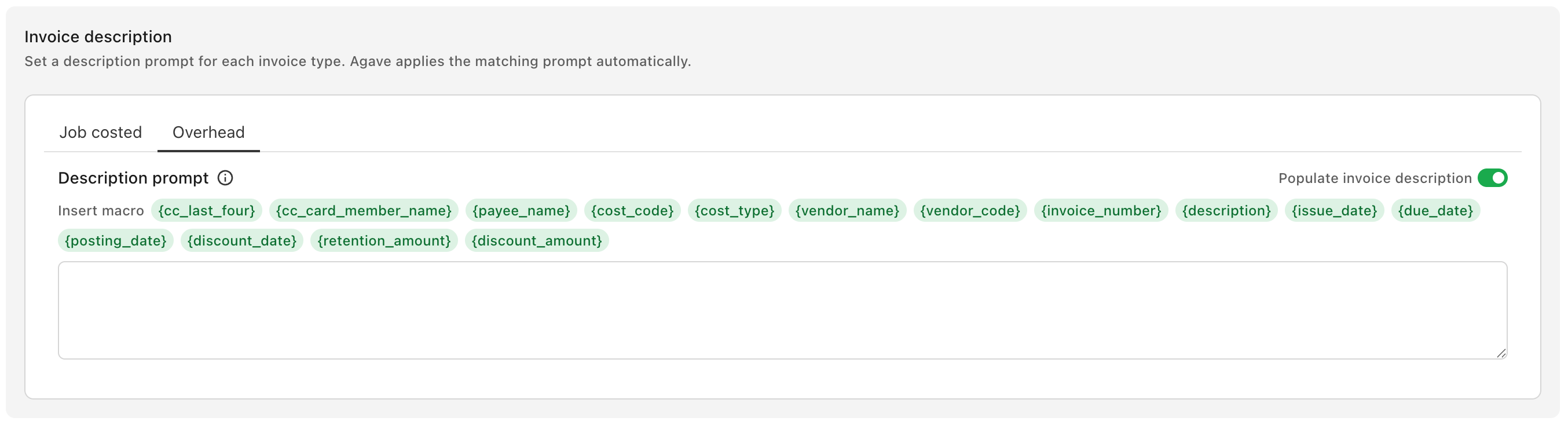This screenshot has height=425, width=1568.
Task: Add the {description} macro
Action: tap(1226, 211)
